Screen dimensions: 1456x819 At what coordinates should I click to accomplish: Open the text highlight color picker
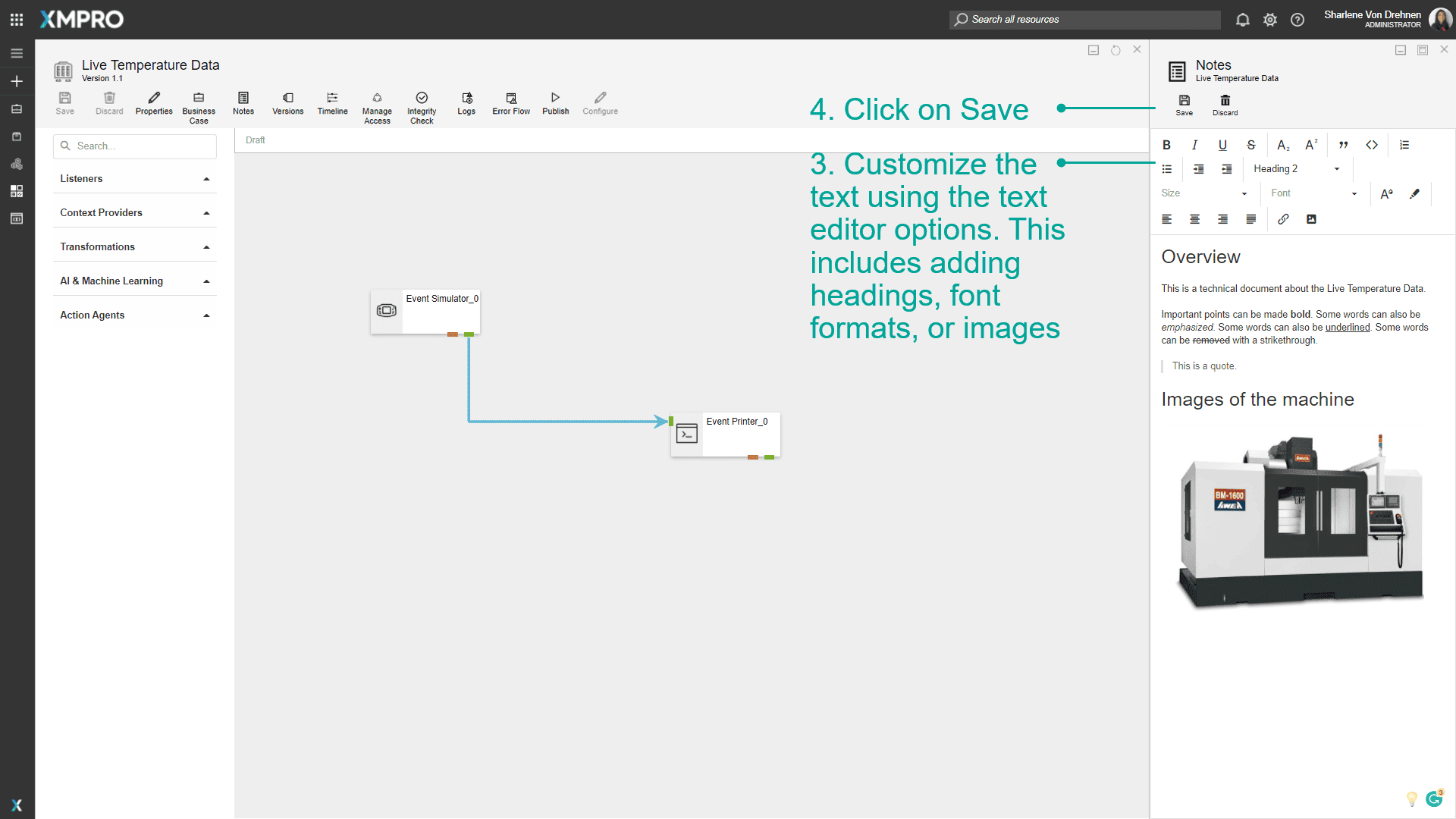point(1414,193)
